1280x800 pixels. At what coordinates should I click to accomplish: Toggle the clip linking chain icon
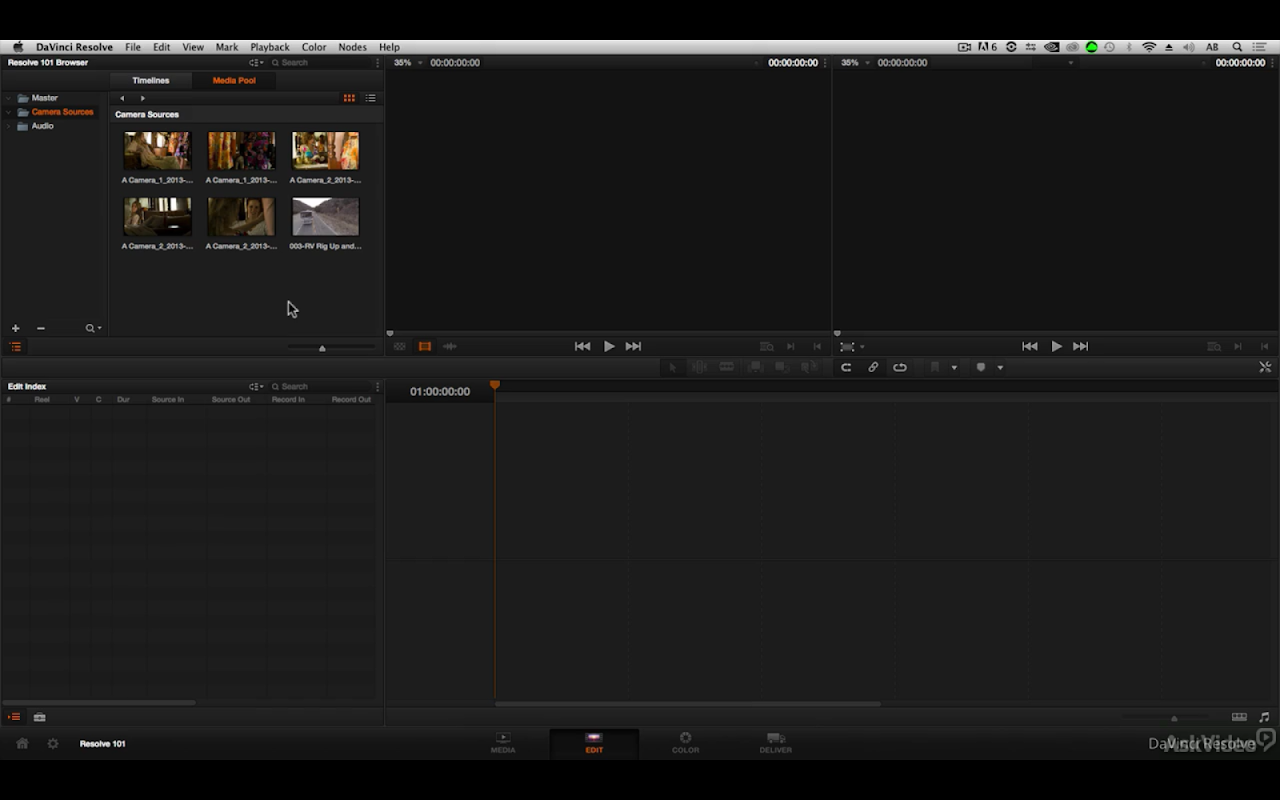[873, 367]
